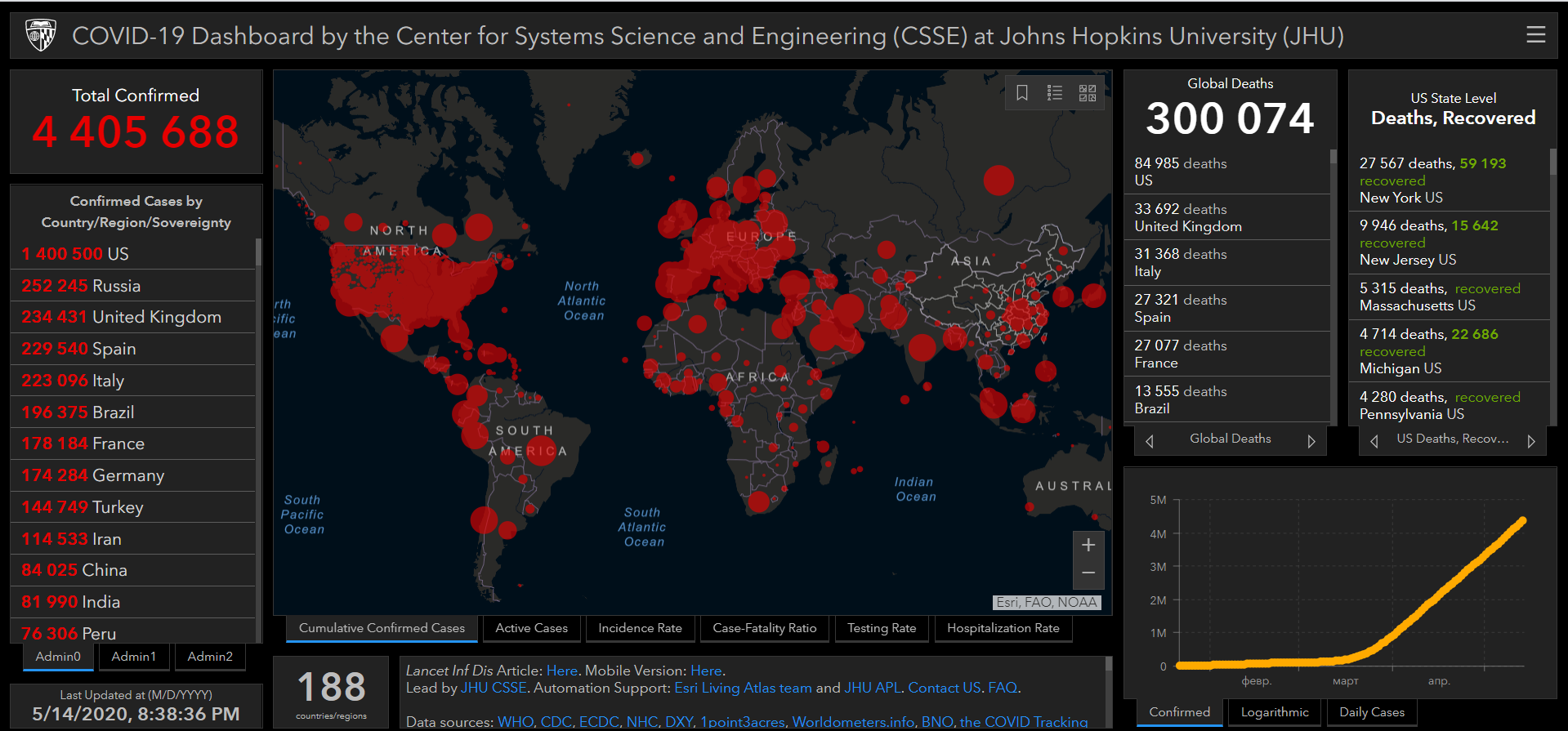
Task: Open the WHO data source link
Action: tap(515, 722)
